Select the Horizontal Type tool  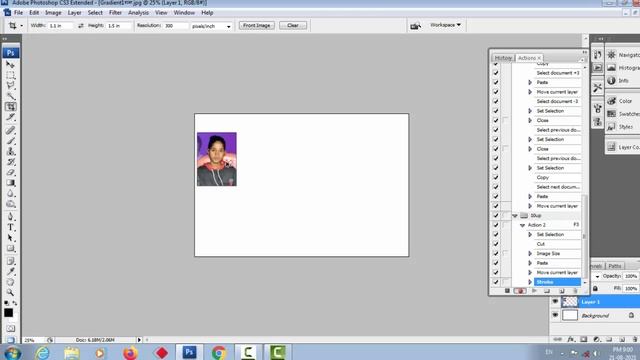coord(10,228)
